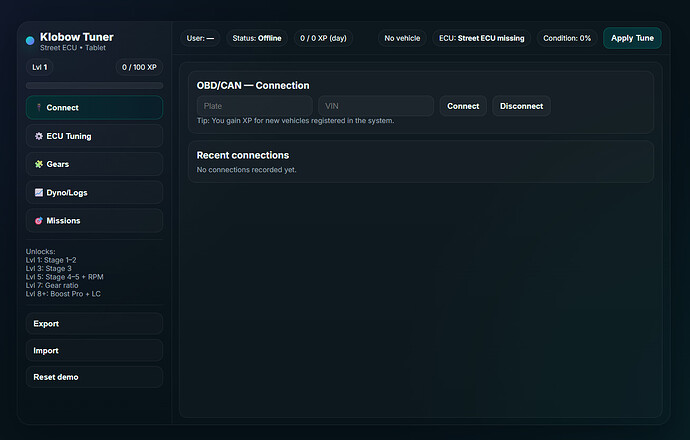The image size is (690, 440).
Task: Open the Dyno/Logs chart section
Action: pyautogui.click(x=94, y=192)
